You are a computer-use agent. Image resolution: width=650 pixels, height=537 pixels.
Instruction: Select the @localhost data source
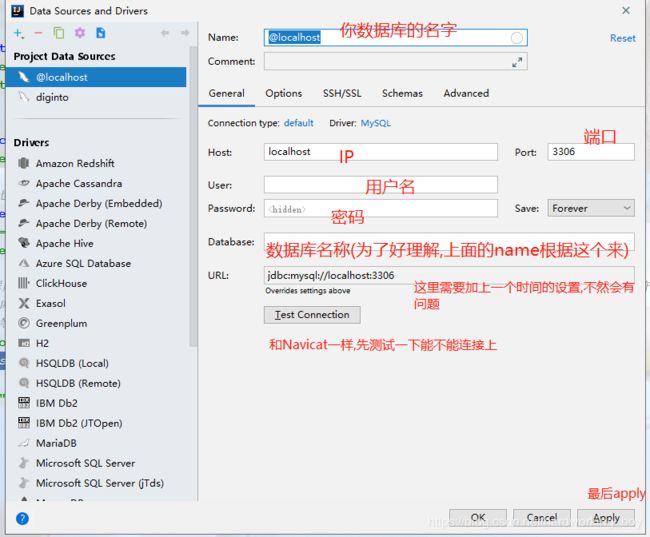(96, 77)
